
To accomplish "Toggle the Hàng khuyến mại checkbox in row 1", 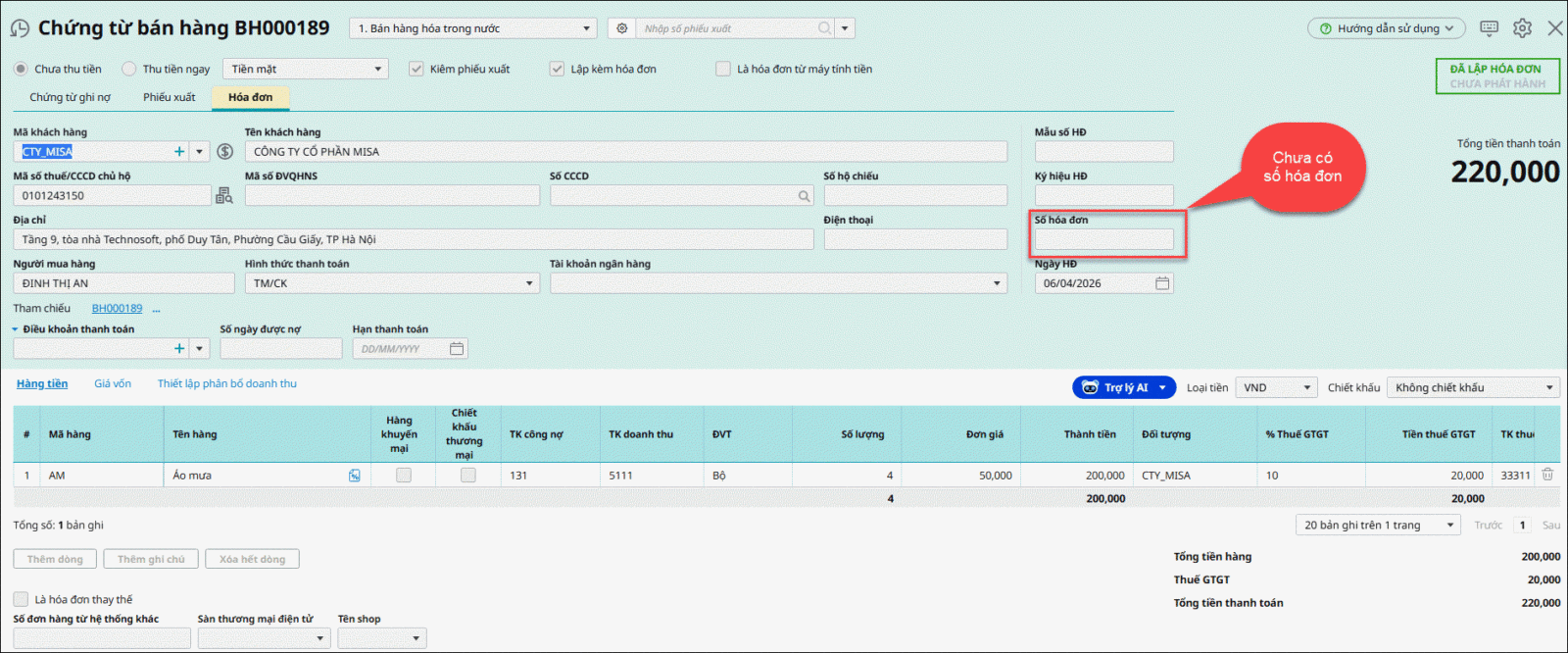I will (403, 476).
